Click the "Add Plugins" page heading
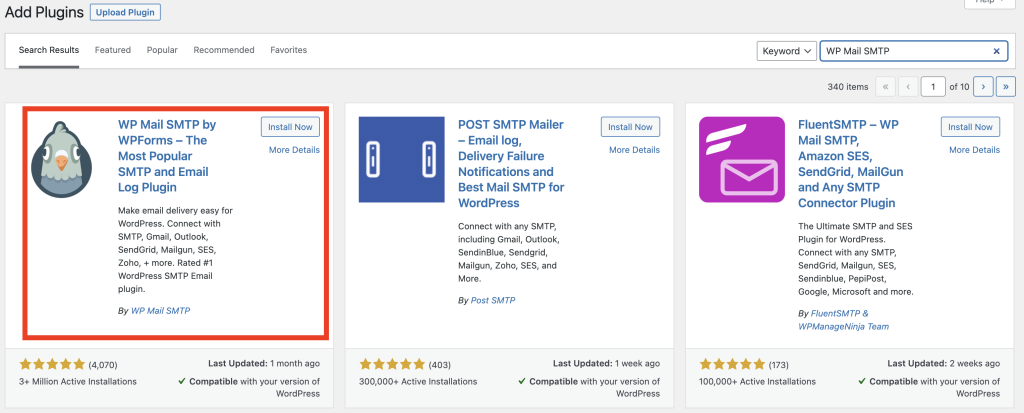 point(44,12)
